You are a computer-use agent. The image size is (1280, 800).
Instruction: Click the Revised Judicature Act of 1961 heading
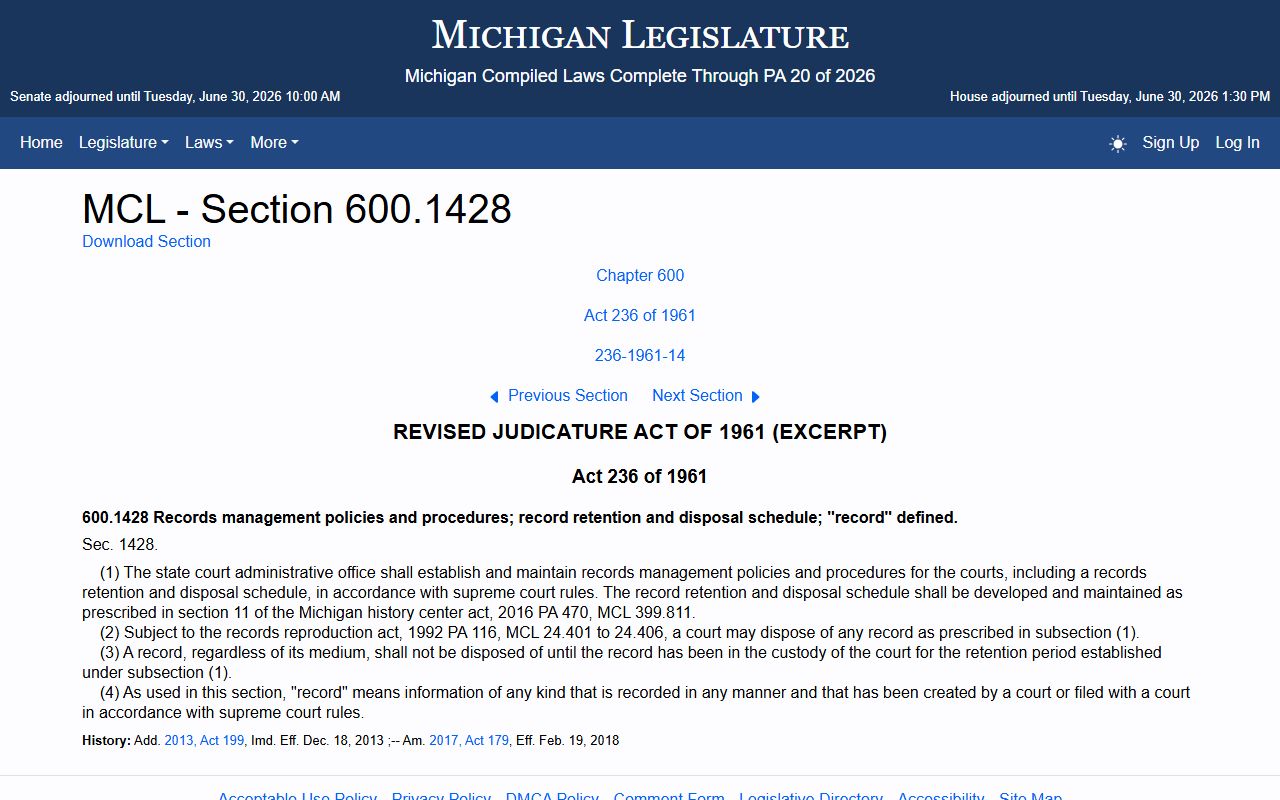(x=640, y=432)
